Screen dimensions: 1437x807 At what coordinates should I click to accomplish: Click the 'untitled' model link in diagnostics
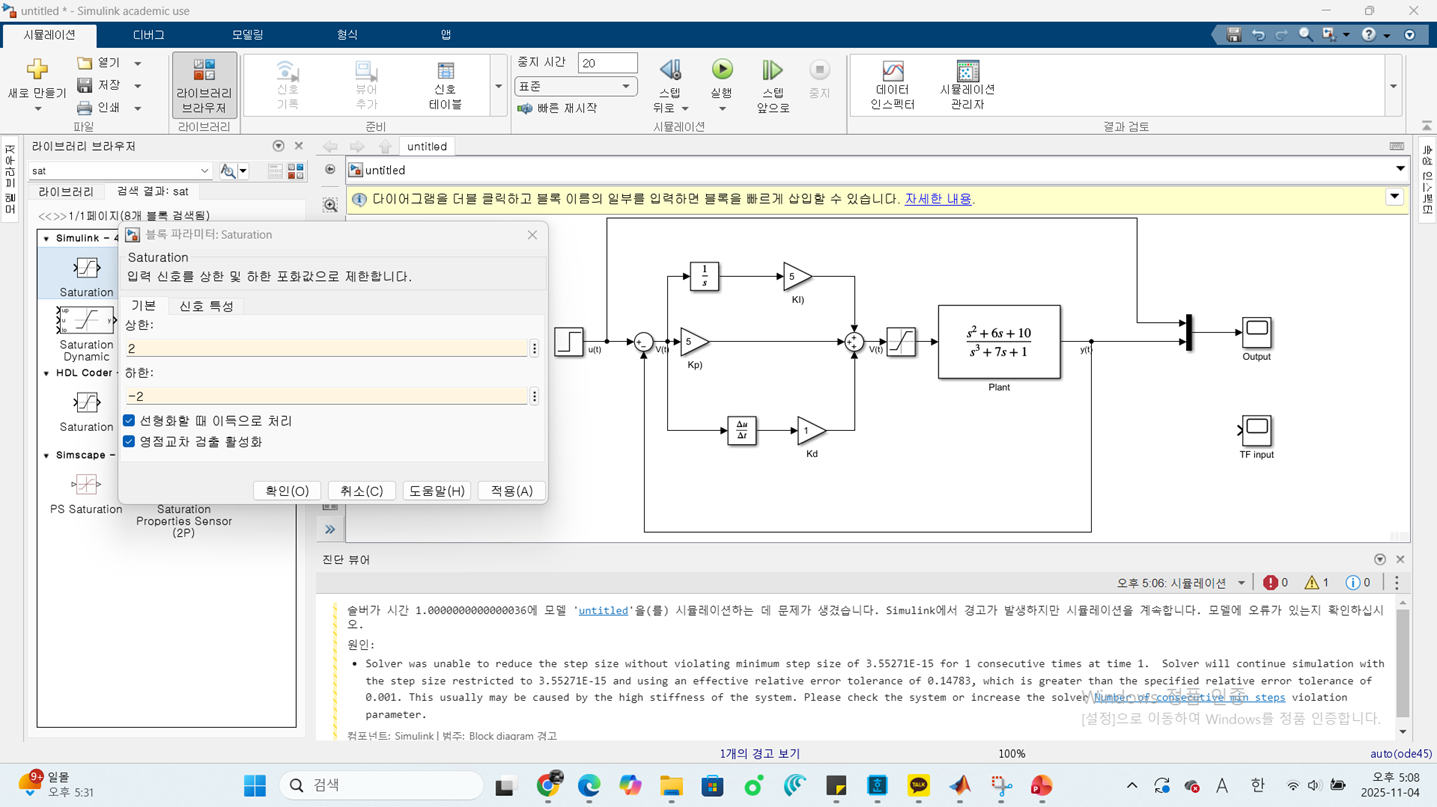[603, 610]
